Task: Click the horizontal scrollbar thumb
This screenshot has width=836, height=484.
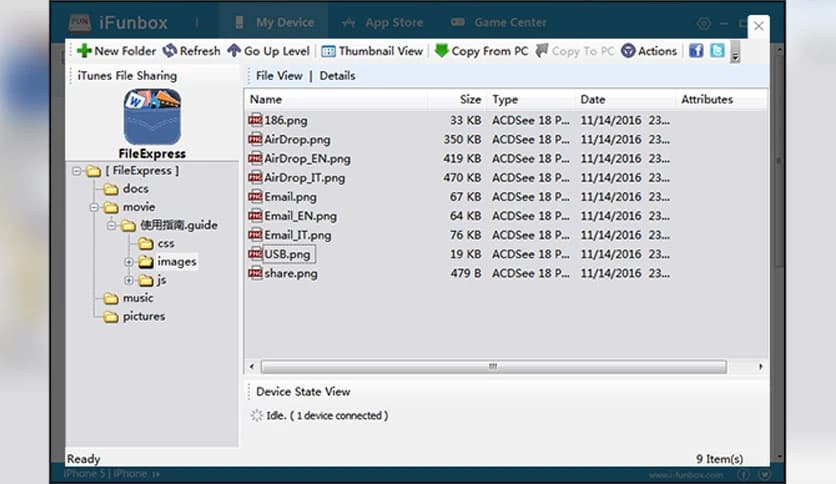Action: (493, 367)
